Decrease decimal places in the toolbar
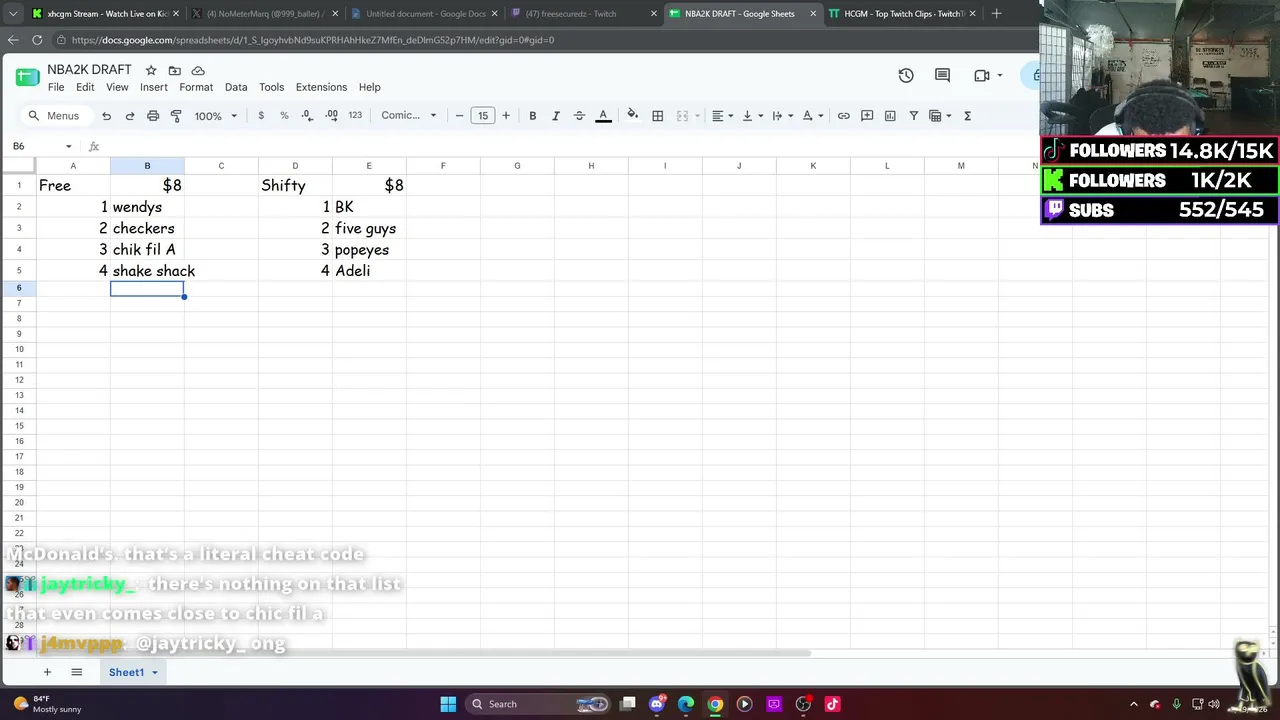 coord(308,116)
